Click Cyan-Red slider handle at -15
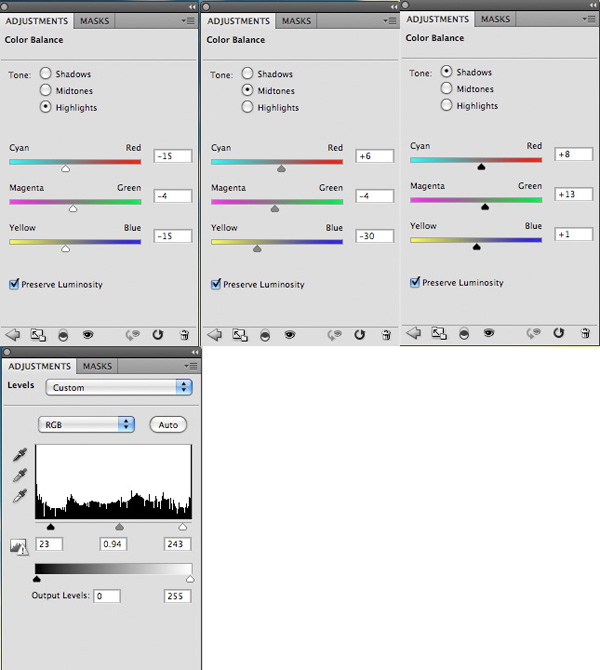Screen dimensions: 600x670 coord(65,169)
